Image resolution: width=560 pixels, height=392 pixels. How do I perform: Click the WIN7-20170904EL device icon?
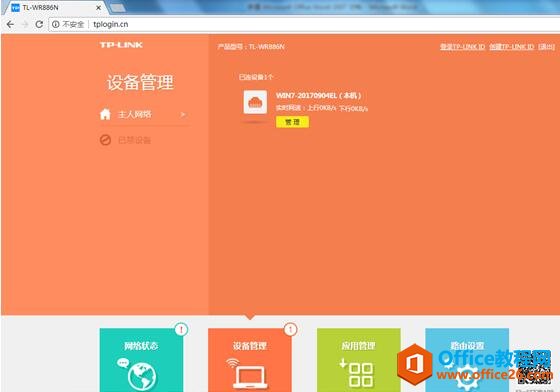coord(255,102)
